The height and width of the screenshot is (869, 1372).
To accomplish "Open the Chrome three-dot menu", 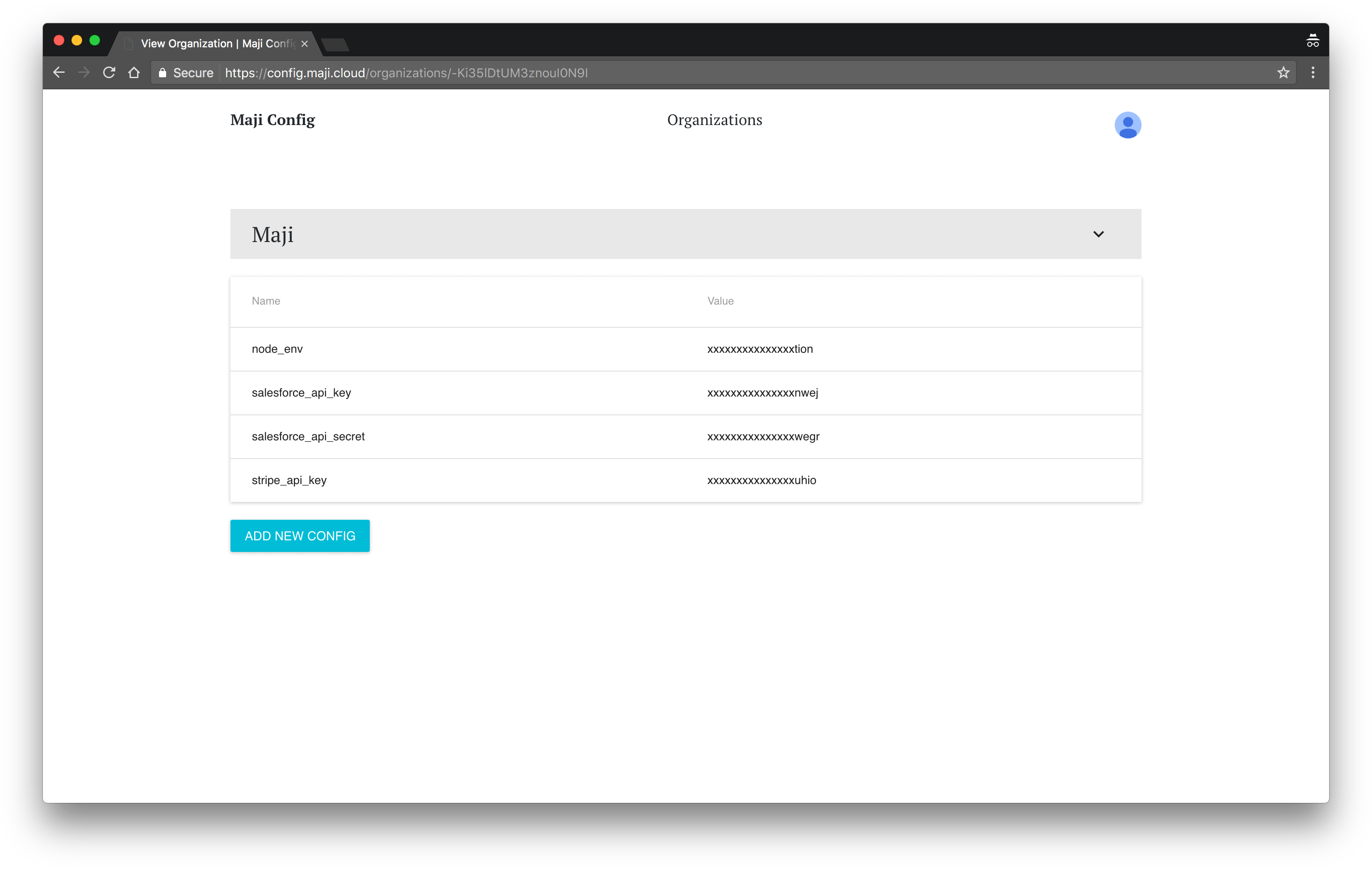I will [1313, 72].
